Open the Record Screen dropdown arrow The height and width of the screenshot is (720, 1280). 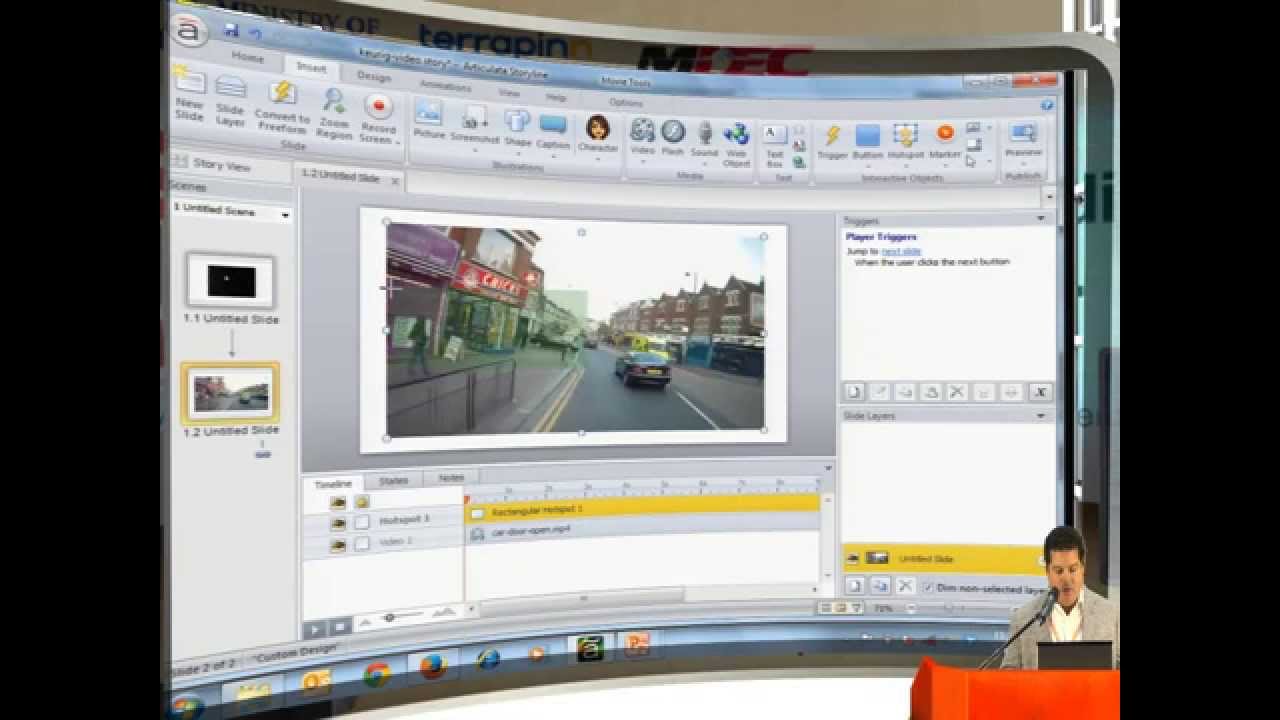(396, 143)
